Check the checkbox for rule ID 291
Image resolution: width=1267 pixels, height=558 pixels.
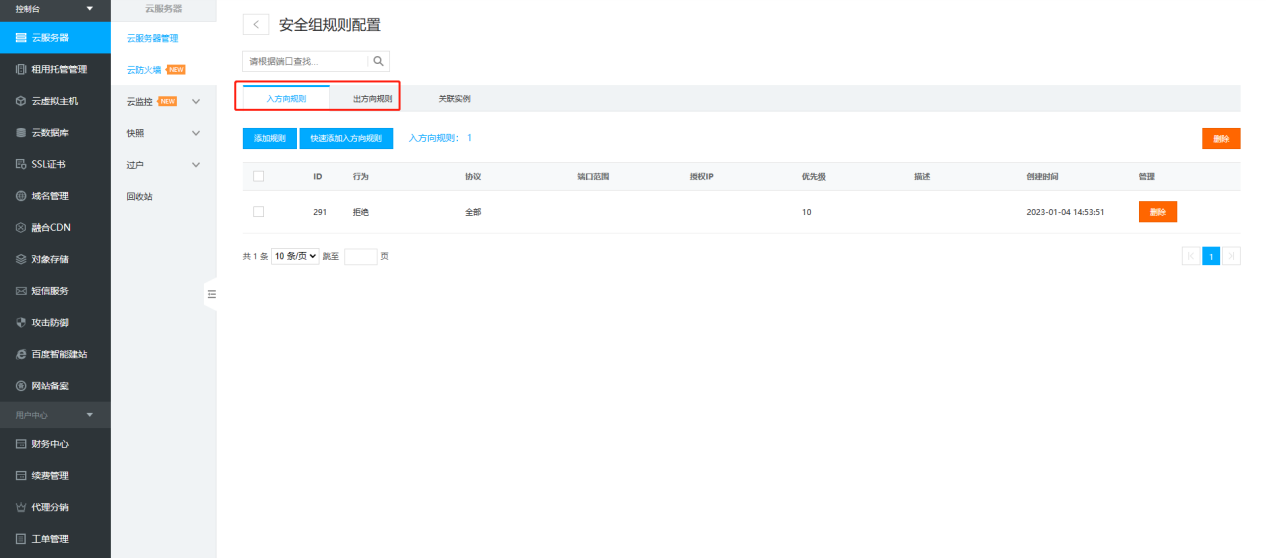(258, 212)
